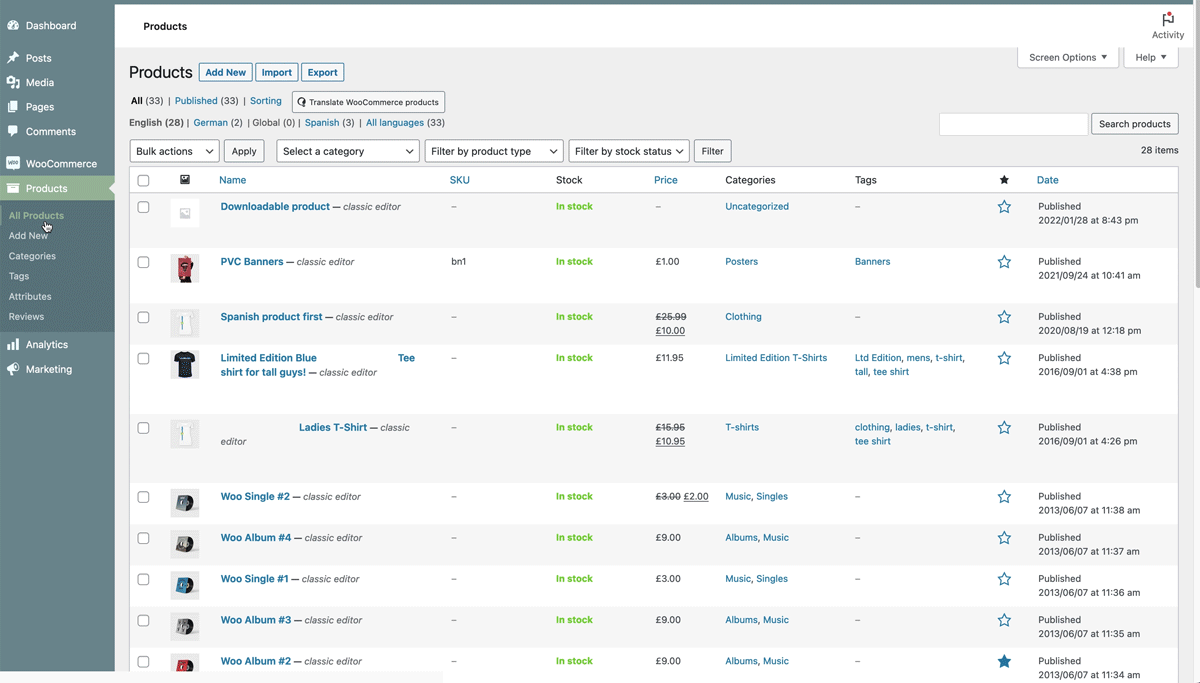Check the Downloadable product row checkbox
The width and height of the screenshot is (1200, 683).
[x=143, y=207]
